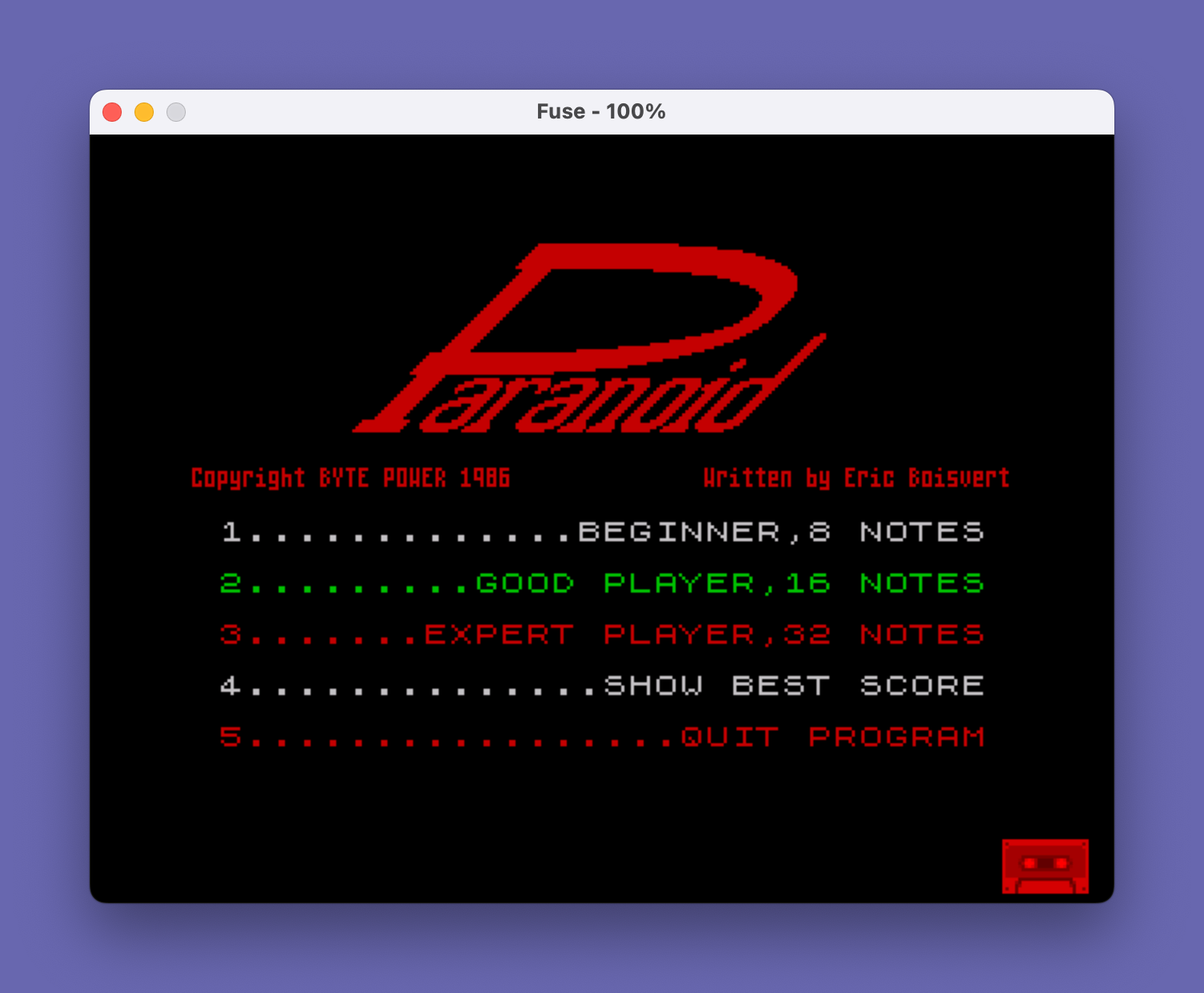Choose menu line 4 Show Best Score
The image size is (1204, 993).
(x=602, y=686)
